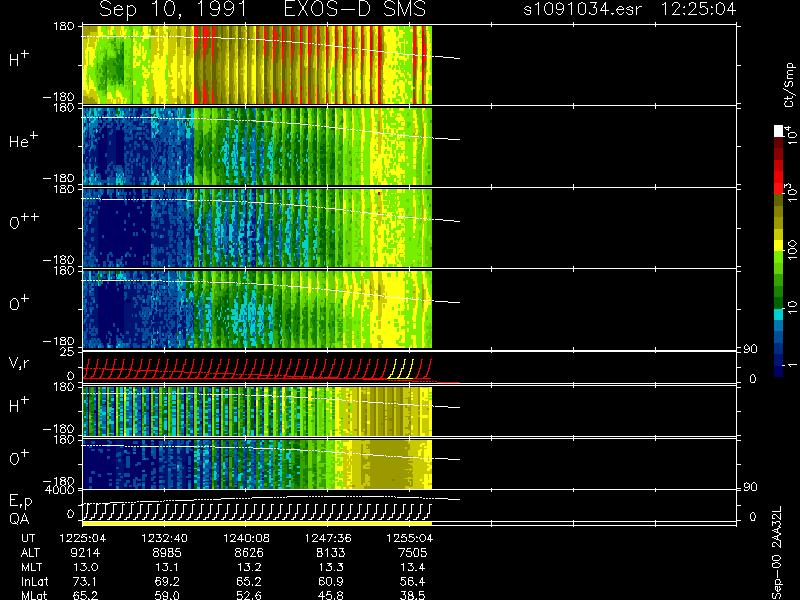Click the dark red pixel in O++ panel
This screenshot has height=600, width=800.
click(x=379, y=193)
